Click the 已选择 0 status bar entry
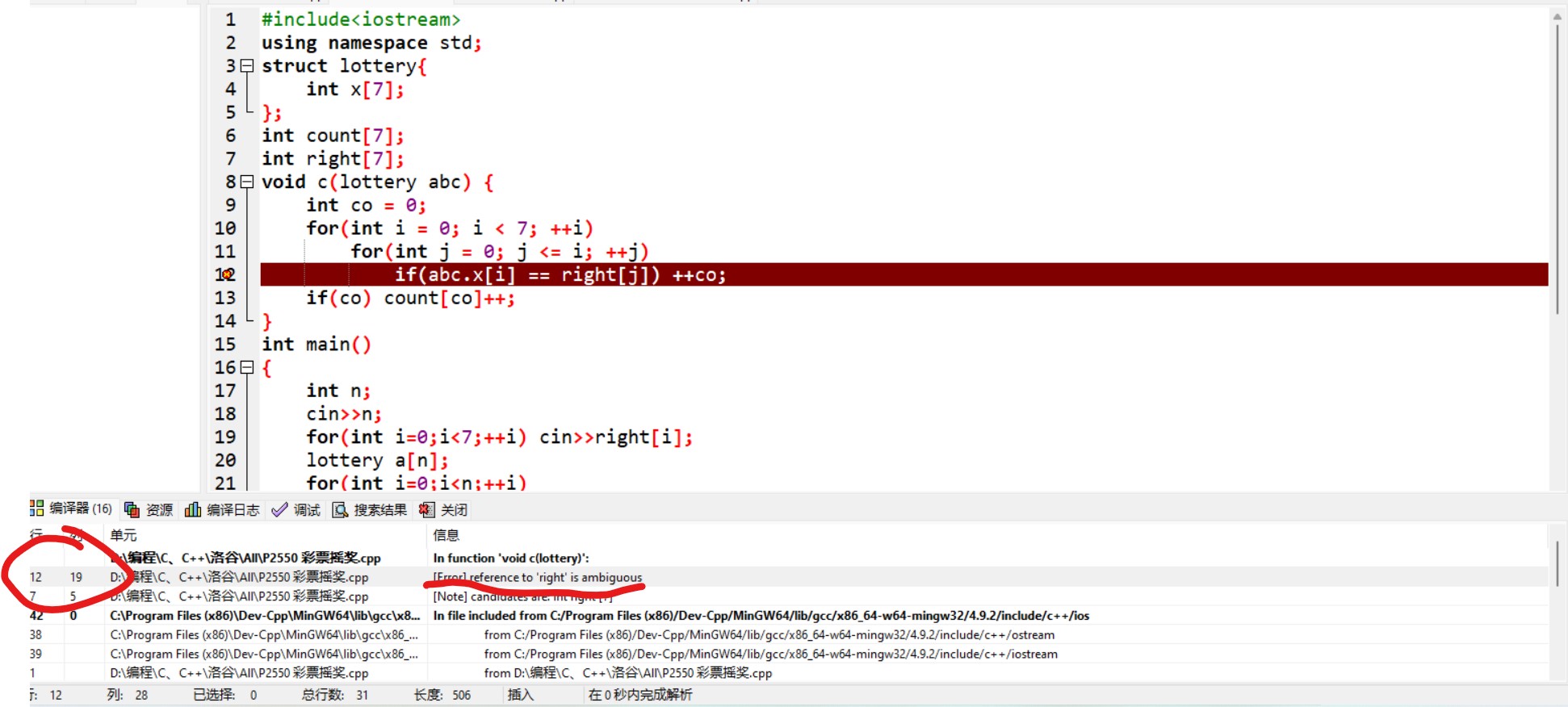This screenshot has width=1568, height=707. (x=225, y=695)
